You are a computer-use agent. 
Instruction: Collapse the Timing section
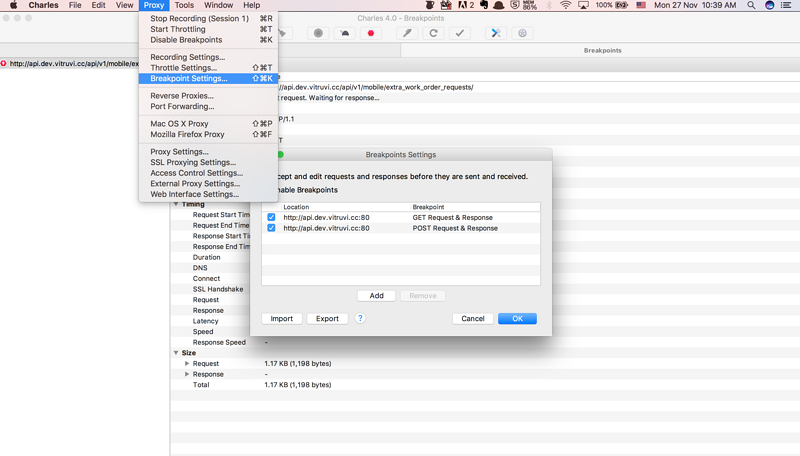[x=176, y=204]
